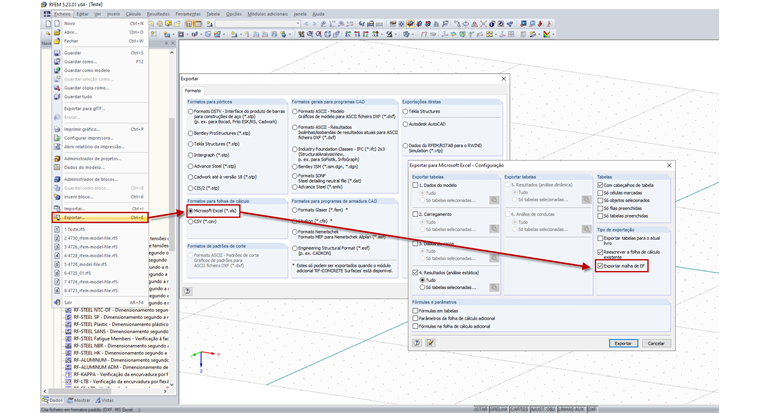Viewport: 760px width, 413px height.
Task: Click the Exportar button in Excel dialog
Action: point(623,343)
